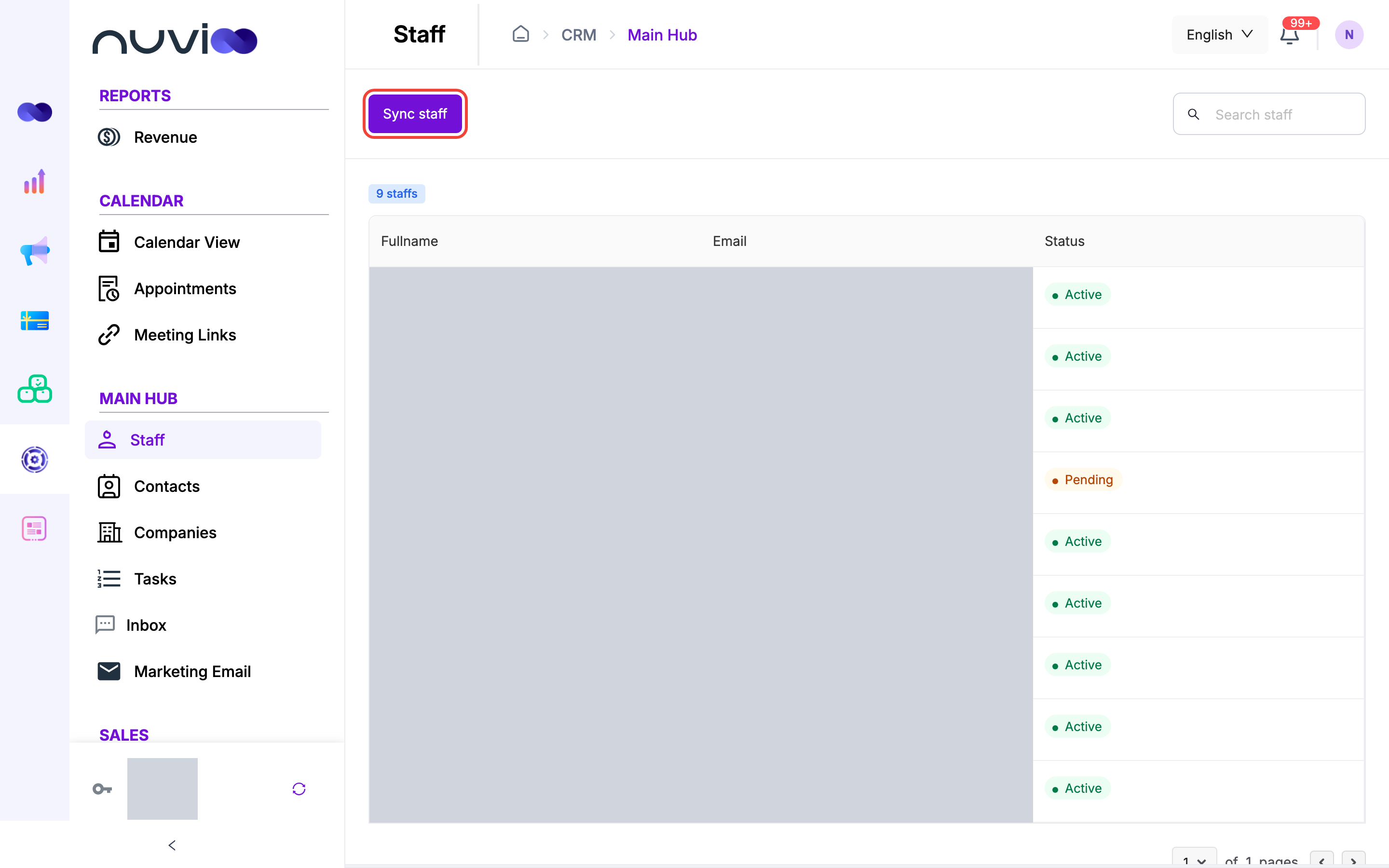This screenshot has width=1389, height=868.
Task: Click the magnifier icon in the staff search
Action: [1193, 114]
